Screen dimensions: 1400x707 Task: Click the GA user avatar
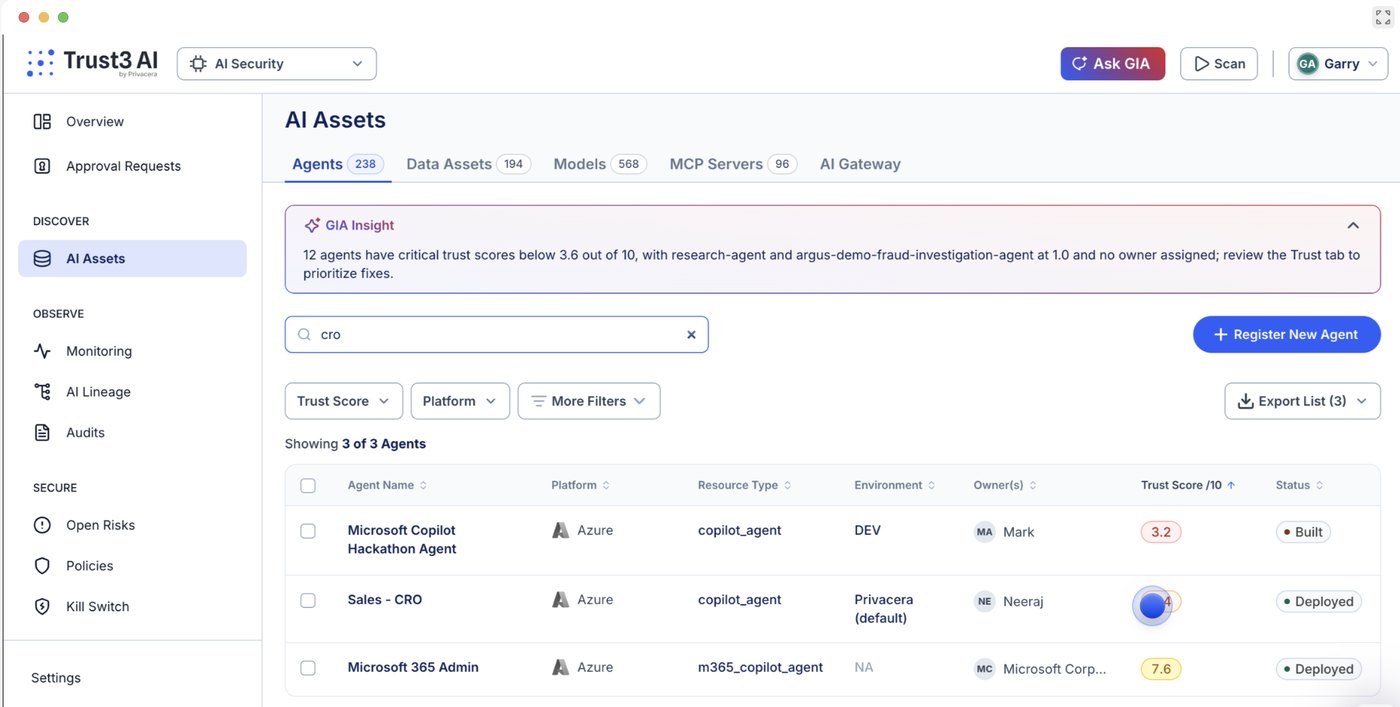click(x=1307, y=64)
